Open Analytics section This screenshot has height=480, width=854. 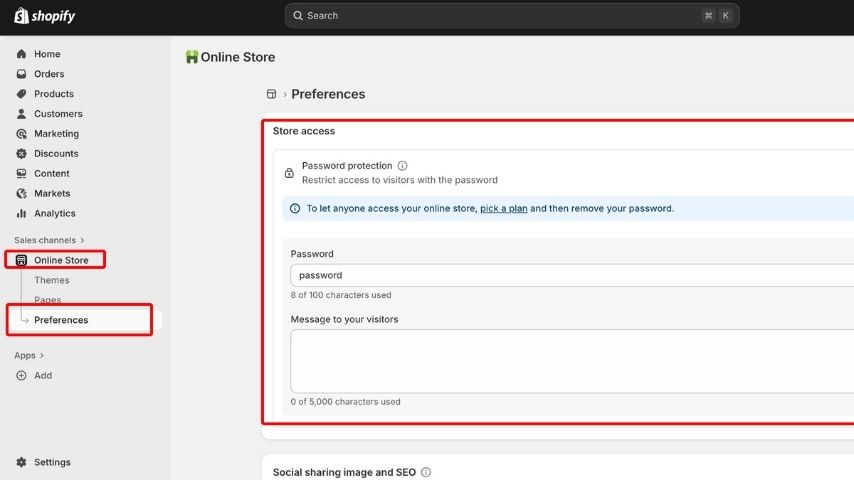point(54,214)
